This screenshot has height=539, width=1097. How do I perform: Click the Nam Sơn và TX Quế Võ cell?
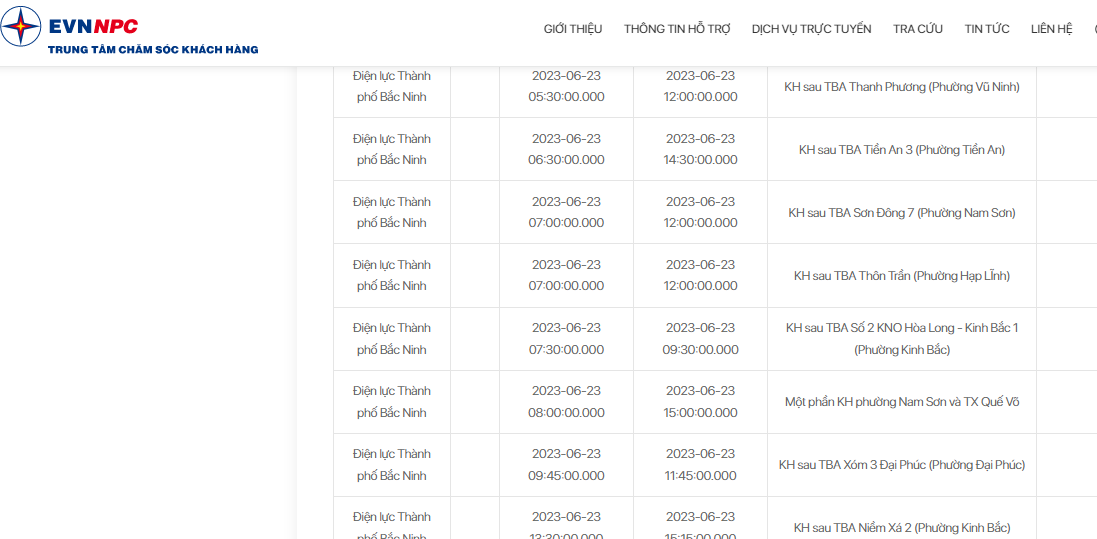coord(902,402)
